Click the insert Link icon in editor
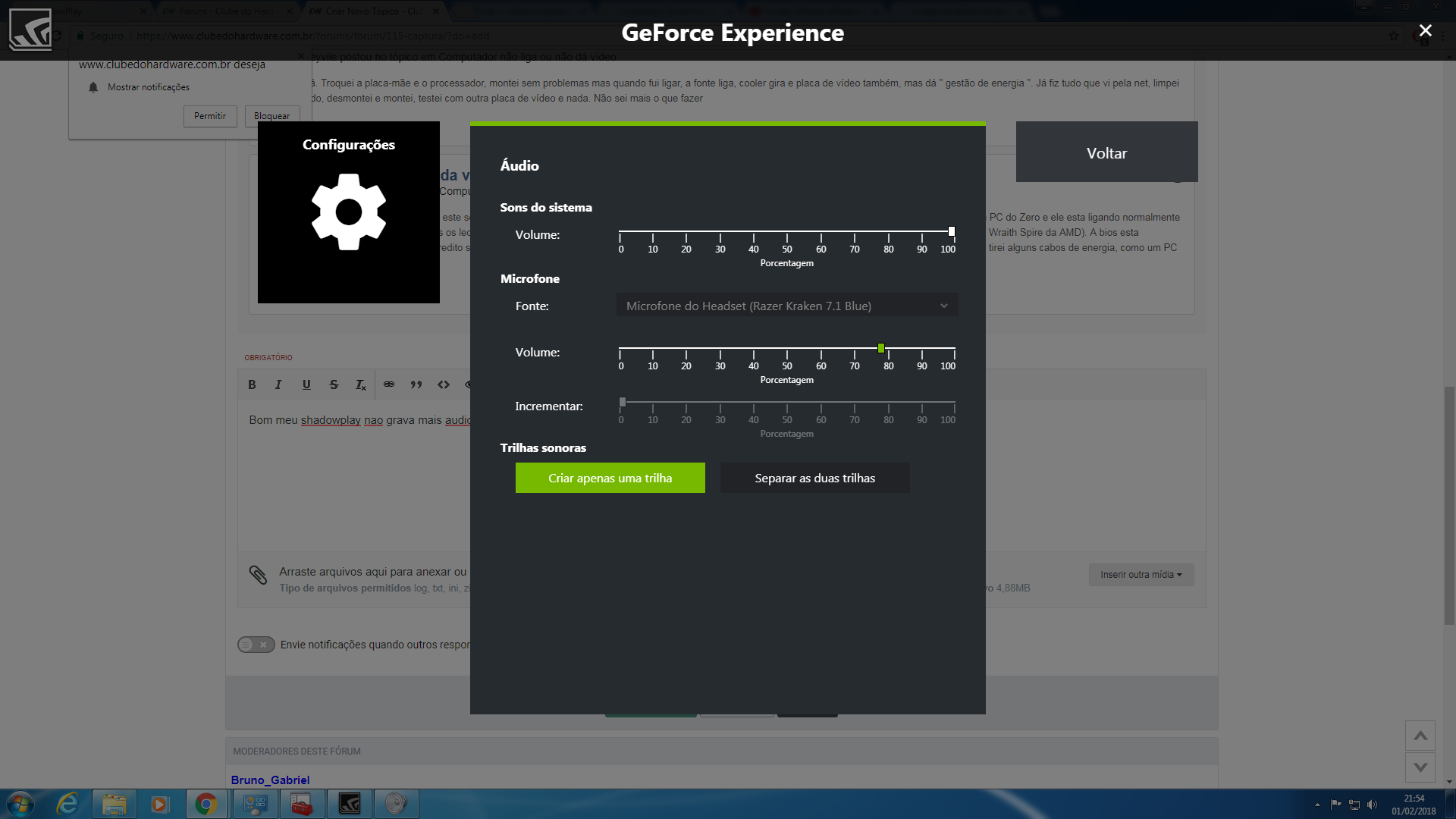 coord(389,384)
